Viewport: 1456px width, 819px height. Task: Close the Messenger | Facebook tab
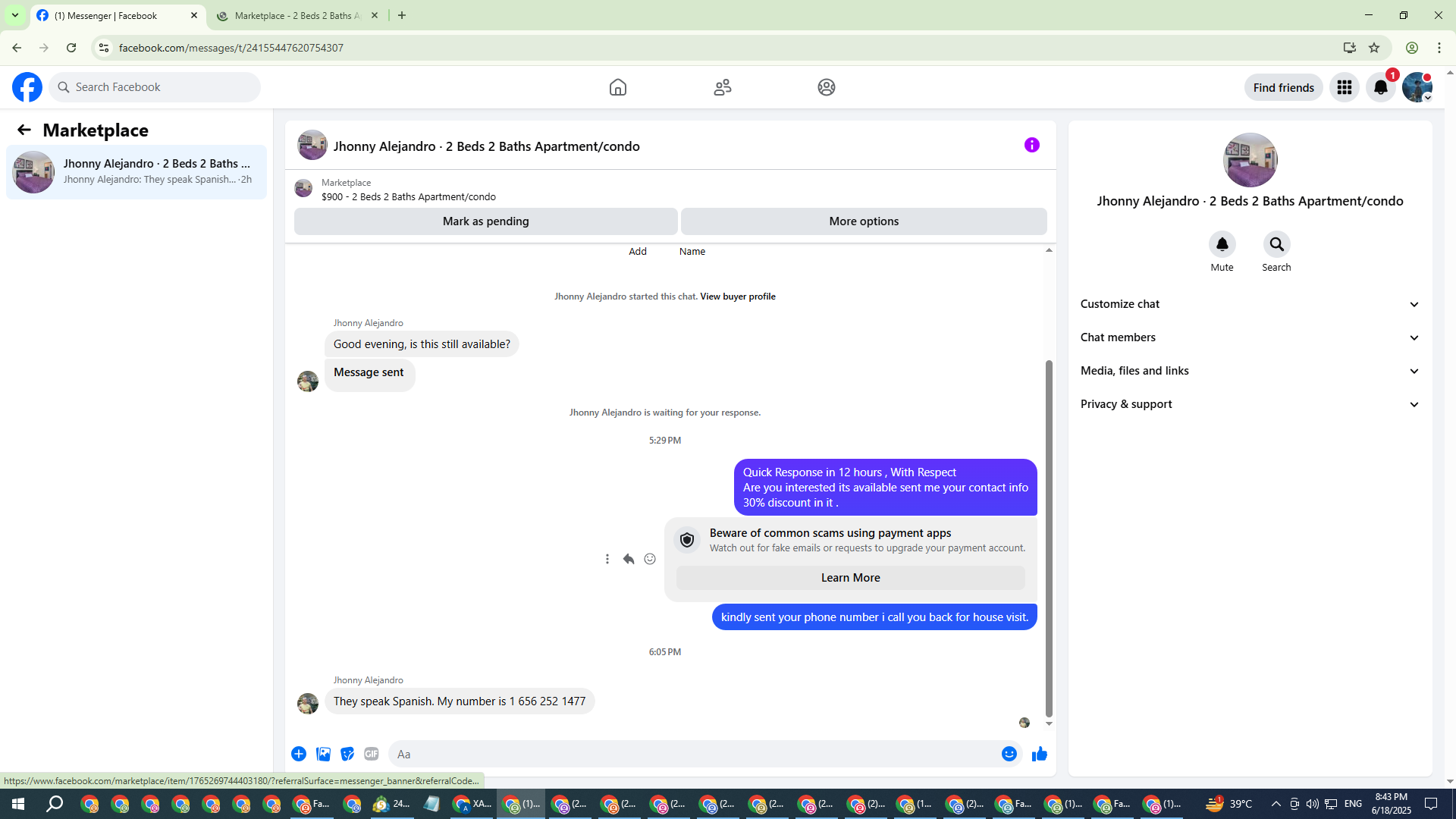point(194,15)
